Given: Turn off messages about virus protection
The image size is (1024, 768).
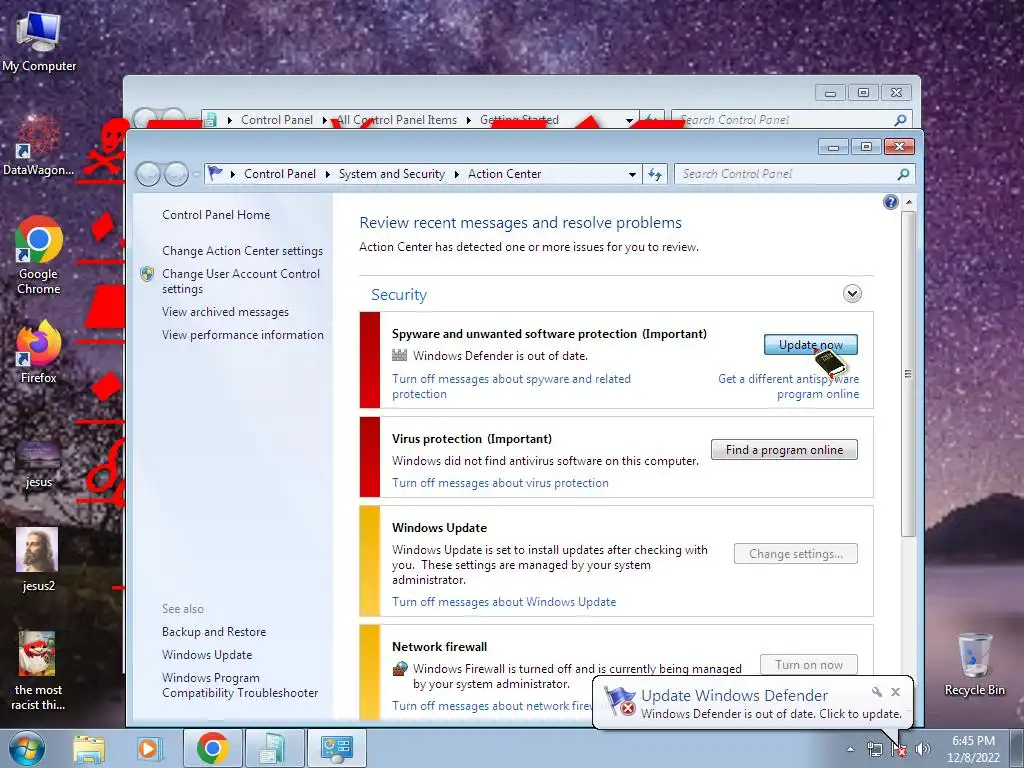Looking at the screenshot, I should (500, 482).
